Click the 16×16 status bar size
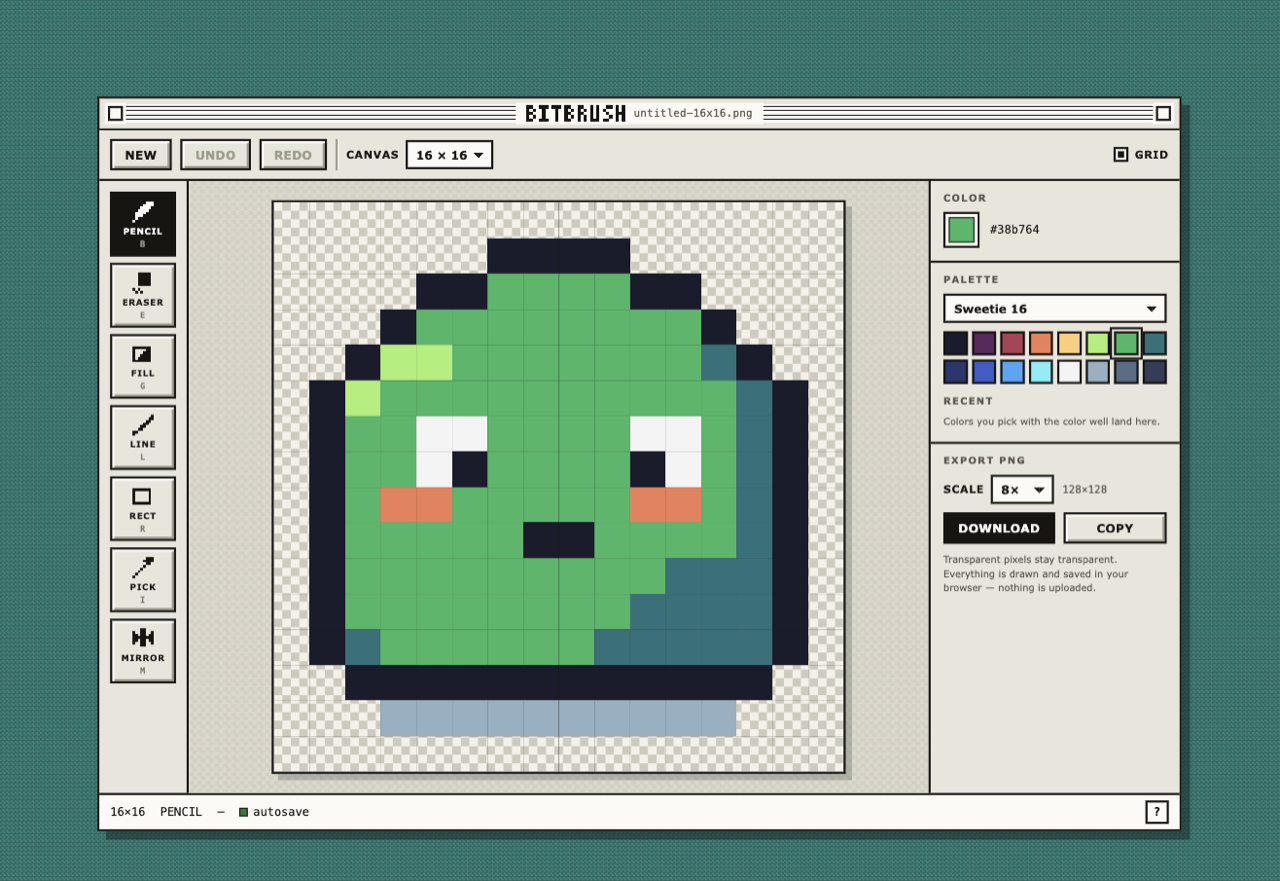Screen dimensions: 1280x881 coord(128,812)
